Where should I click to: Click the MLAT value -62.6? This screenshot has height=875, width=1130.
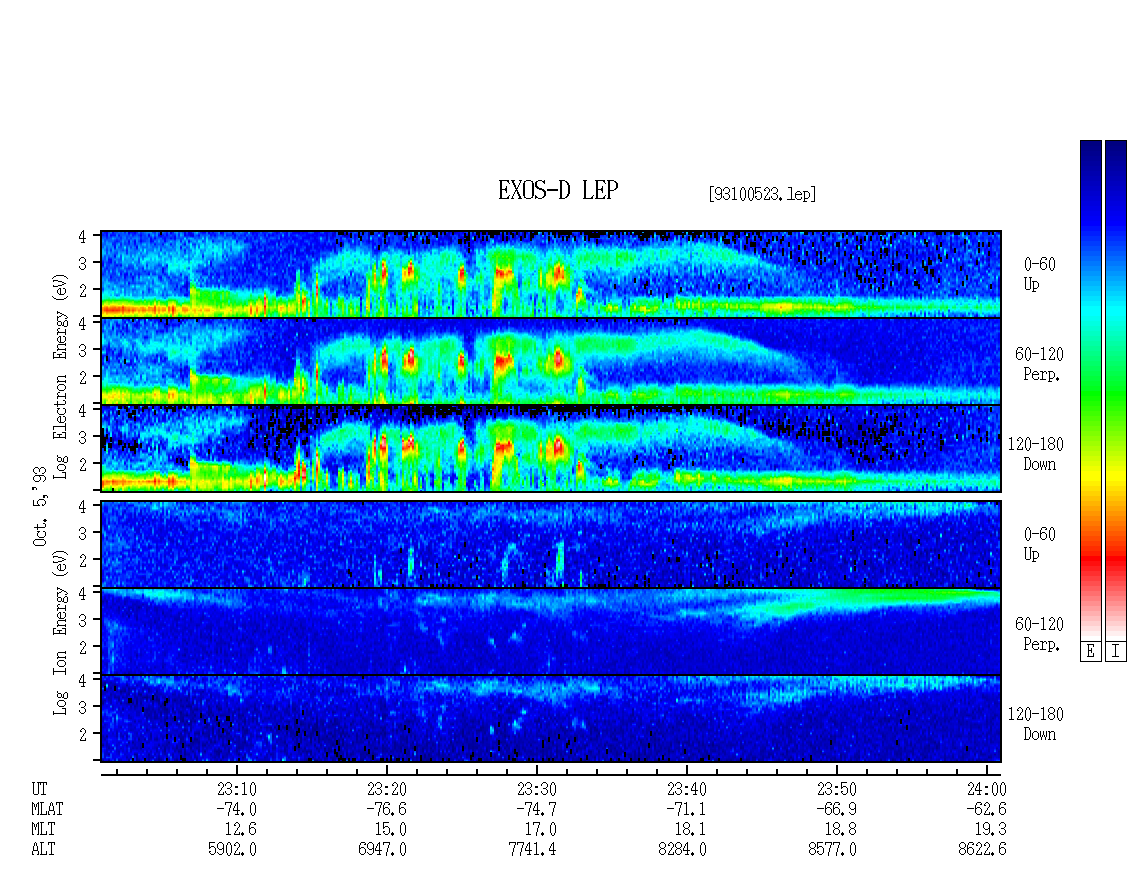click(987, 809)
